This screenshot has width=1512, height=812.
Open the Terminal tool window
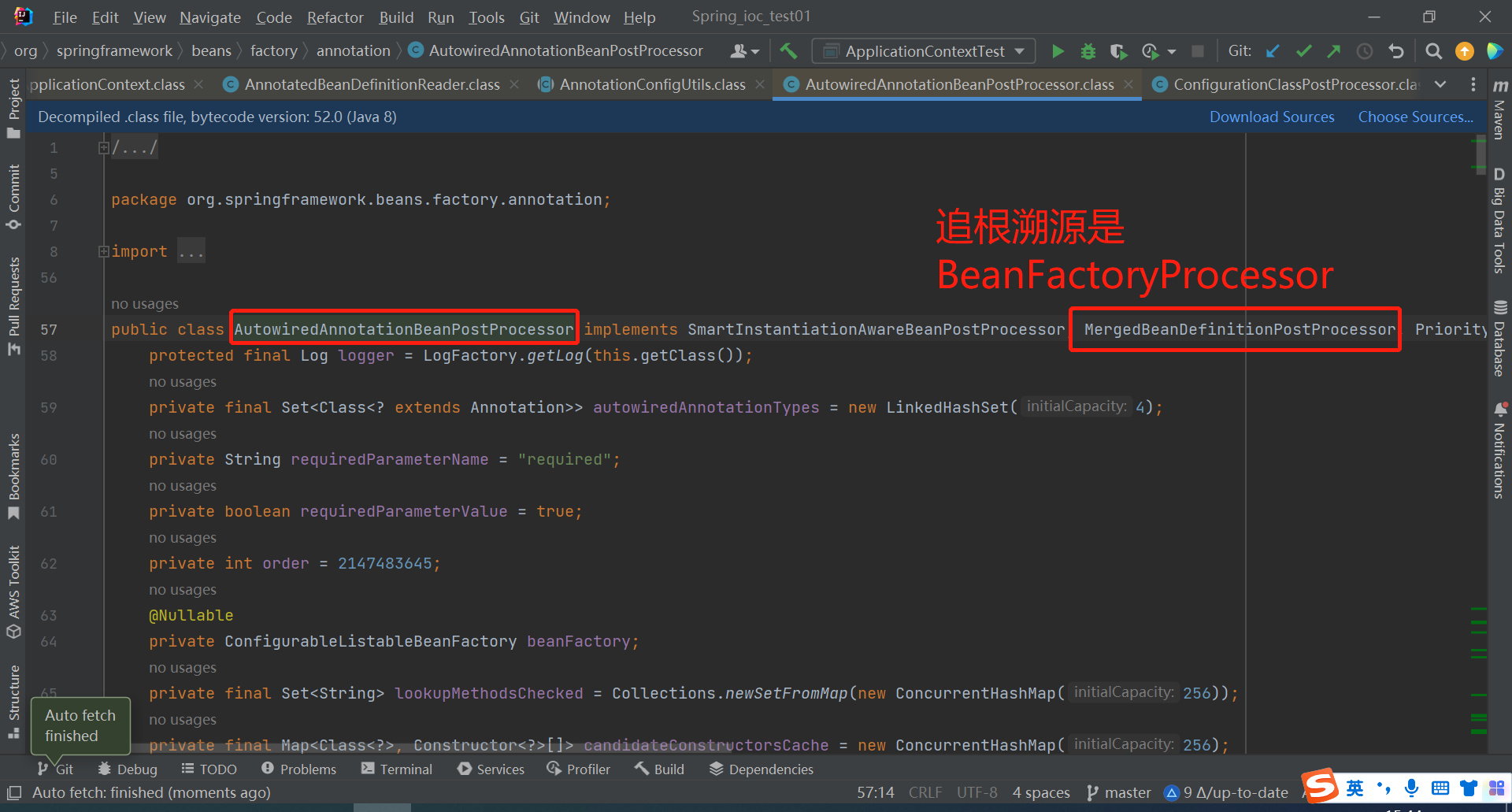click(x=397, y=769)
